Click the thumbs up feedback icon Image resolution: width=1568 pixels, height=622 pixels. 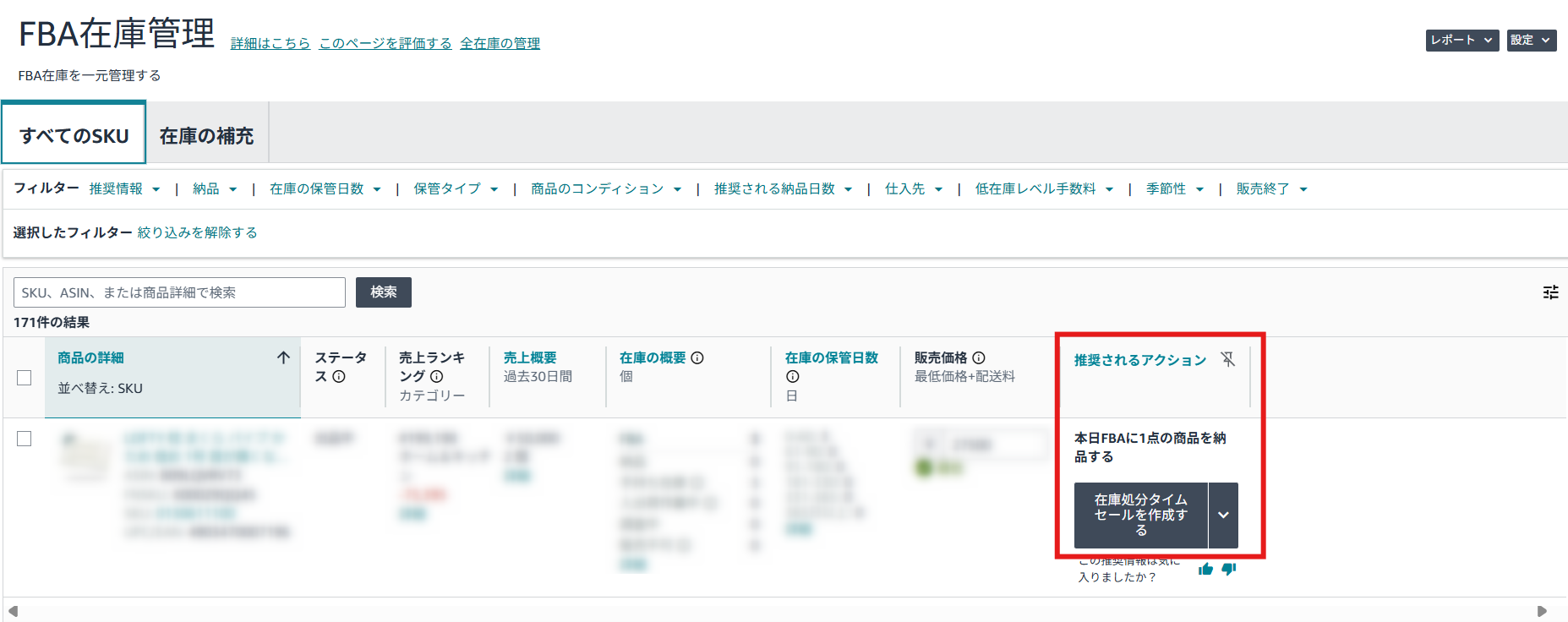pyautogui.click(x=1205, y=569)
